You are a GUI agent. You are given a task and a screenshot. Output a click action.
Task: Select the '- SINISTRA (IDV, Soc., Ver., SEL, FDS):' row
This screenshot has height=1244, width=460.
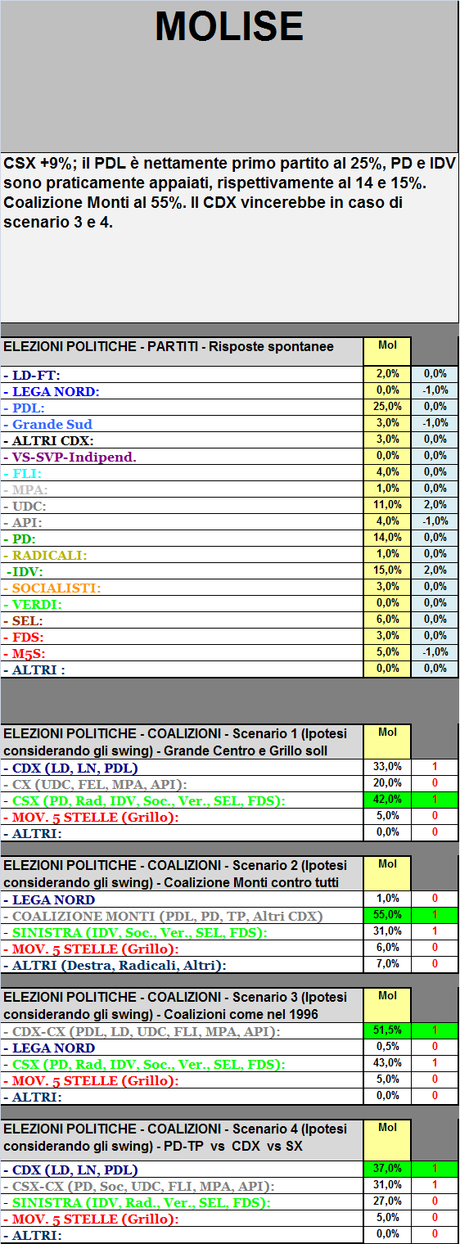coord(181,932)
